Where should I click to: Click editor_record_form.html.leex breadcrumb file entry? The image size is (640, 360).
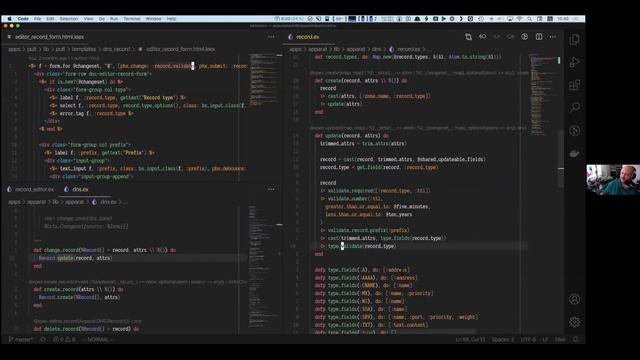click(x=177, y=49)
